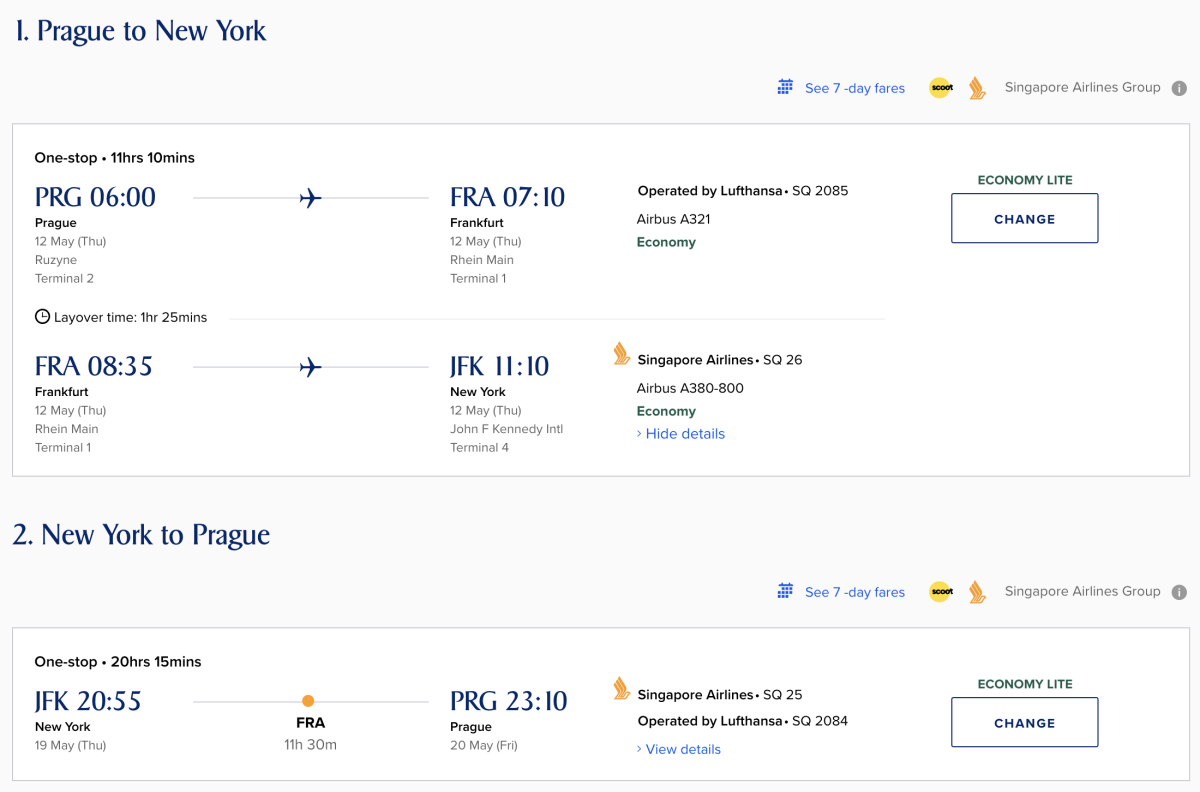Click the orange FRA stopover dot
The height and width of the screenshot is (792, 1200).
pyautogui.click(x=308, y=701)
